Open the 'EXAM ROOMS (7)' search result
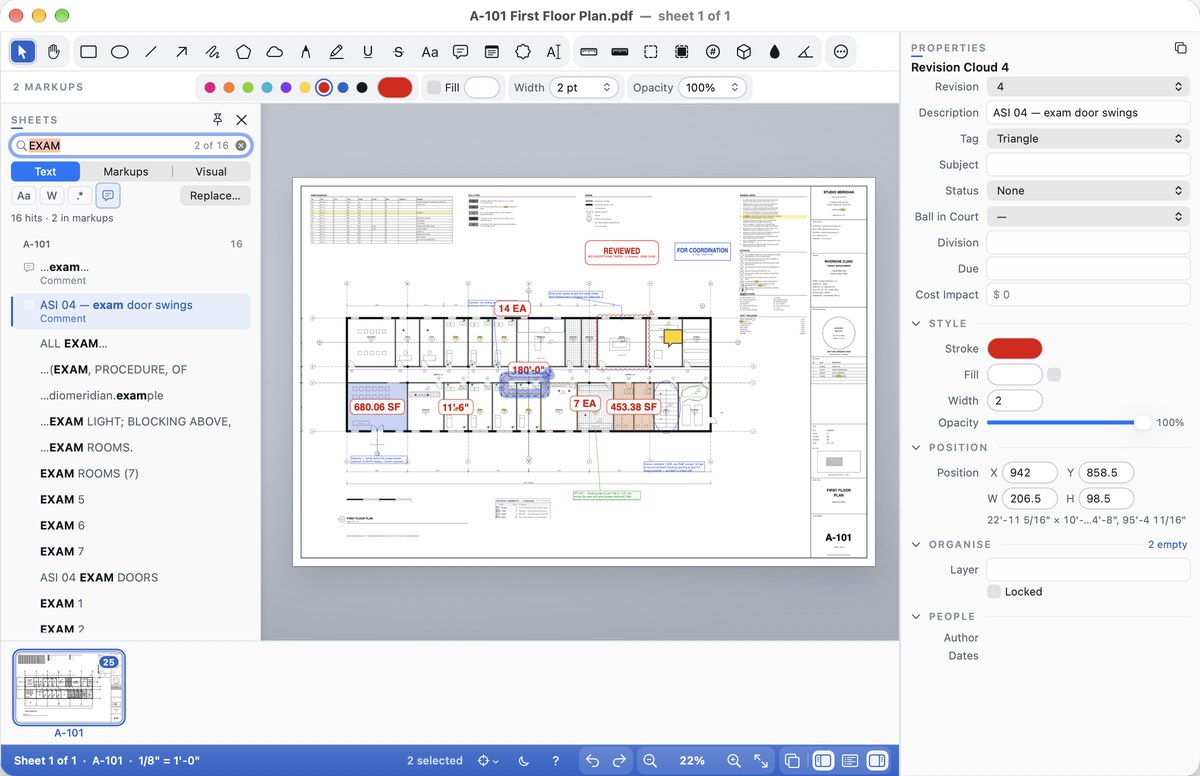1200x776 pixels. click(x=89, y=474)
